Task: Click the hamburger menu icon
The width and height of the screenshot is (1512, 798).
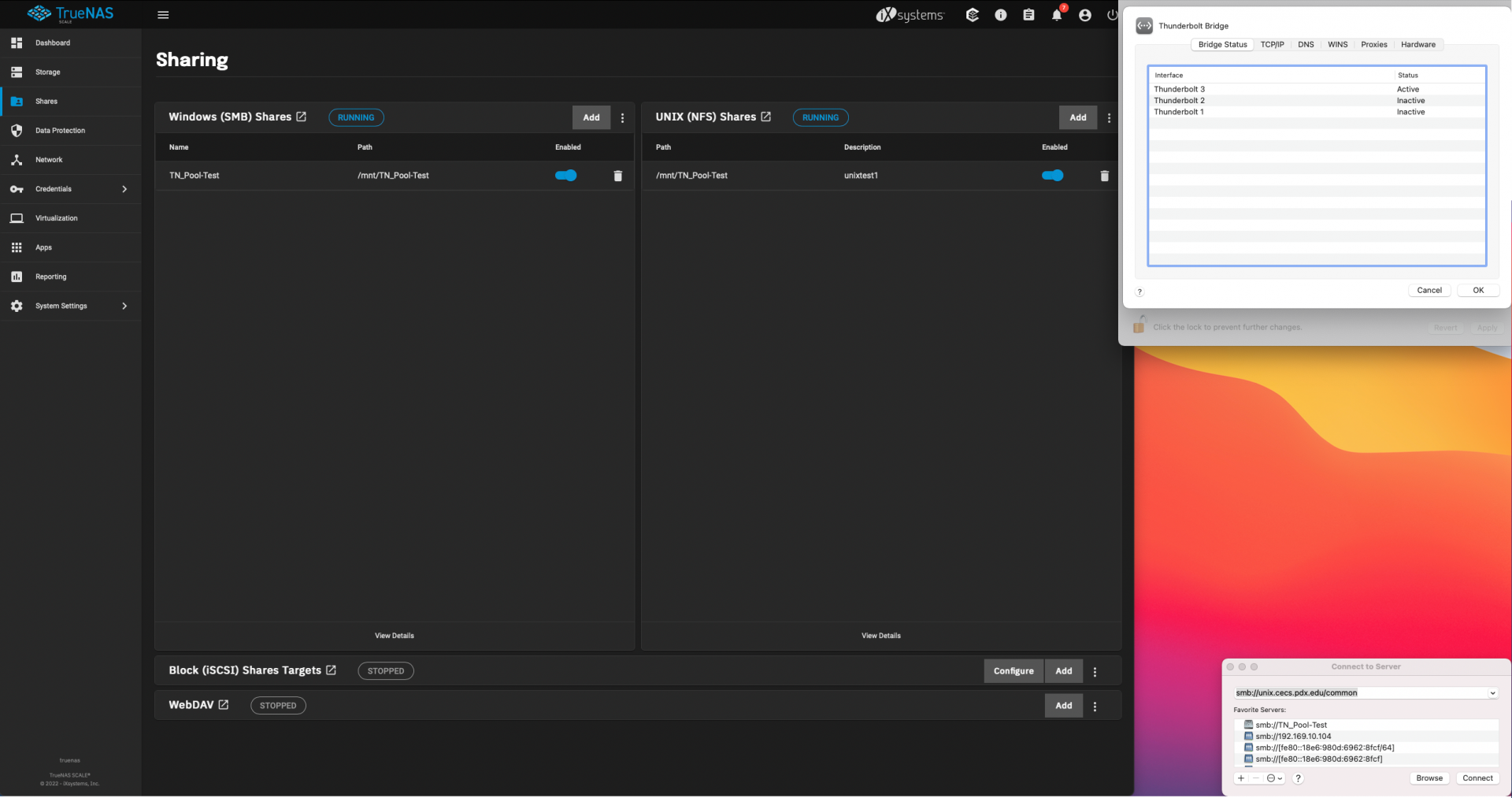Action: tap(163, 15)
